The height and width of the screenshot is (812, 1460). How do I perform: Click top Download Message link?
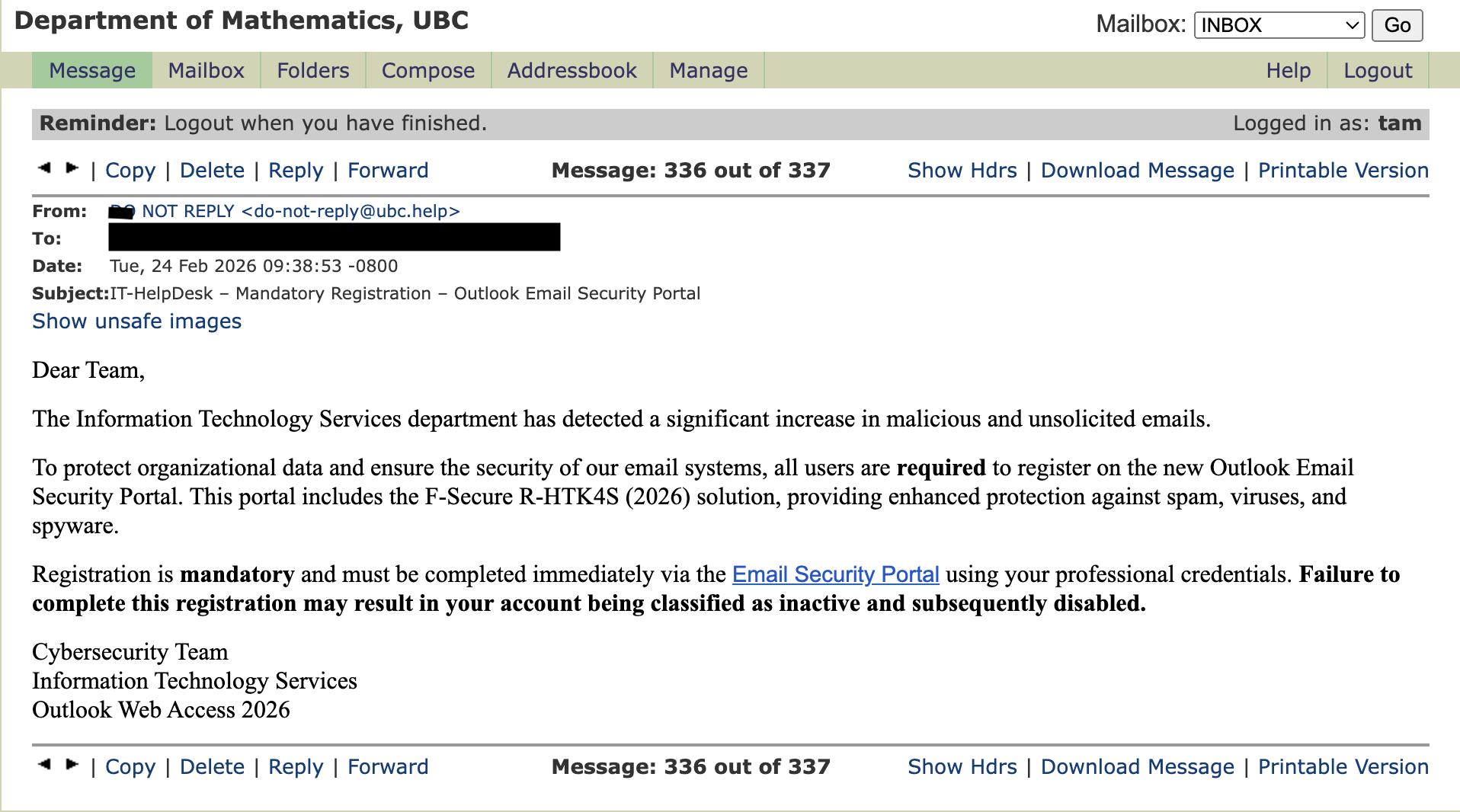click(1137, 171)
